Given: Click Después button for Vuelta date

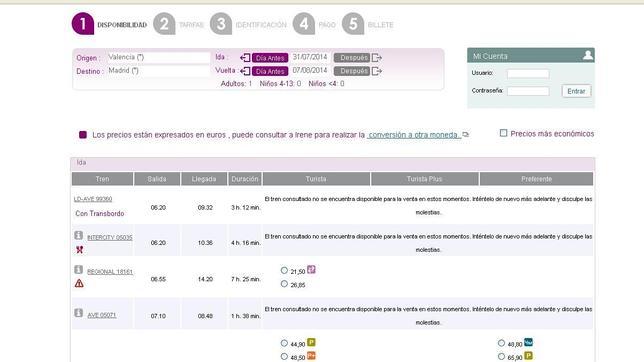Looking at the screenshot, I should [352, 71].
